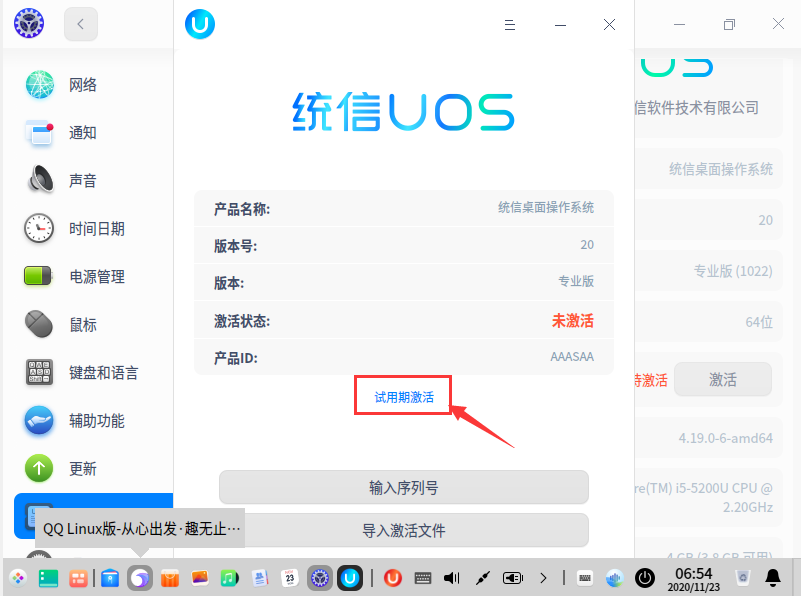The image size is (801, 596).
Task: Open volume control in the tray
Action: [x=452, y=578]
